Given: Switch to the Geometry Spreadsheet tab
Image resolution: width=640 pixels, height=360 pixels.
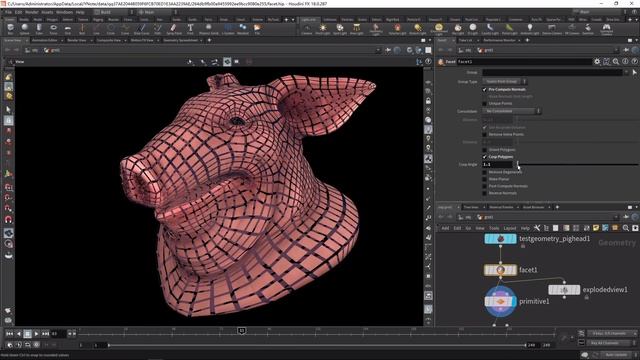Looking at the screenshot, I should point(180,40).
